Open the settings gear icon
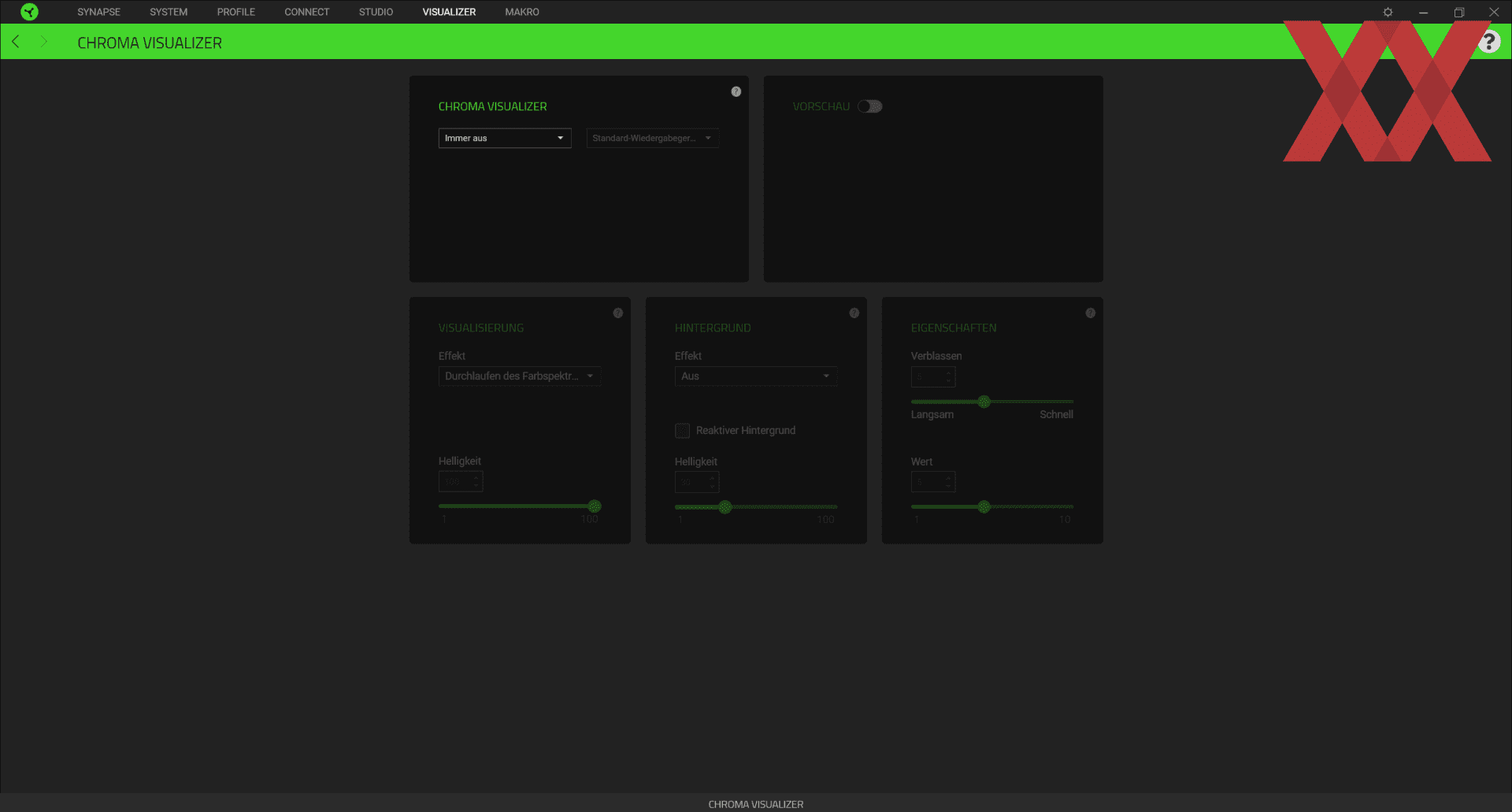Image resolution: width=1512 pixels, height=812 pixels. click(x=1388, y=12)
